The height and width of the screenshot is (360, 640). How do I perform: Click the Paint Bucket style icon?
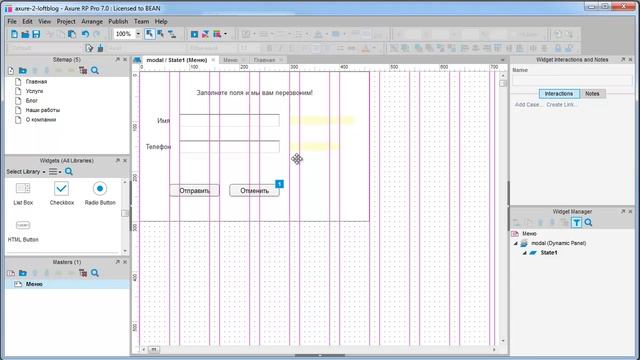[100, 48]
